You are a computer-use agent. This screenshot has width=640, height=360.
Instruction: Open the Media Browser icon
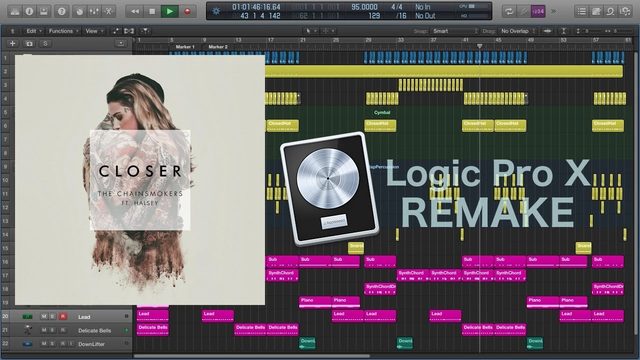[625, 11]
